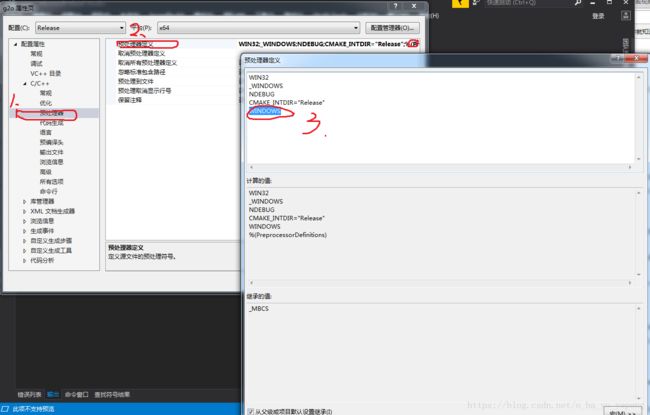650x415 pixels.
Task: Select 高级 under C/C++
Action: click(46, 172)
